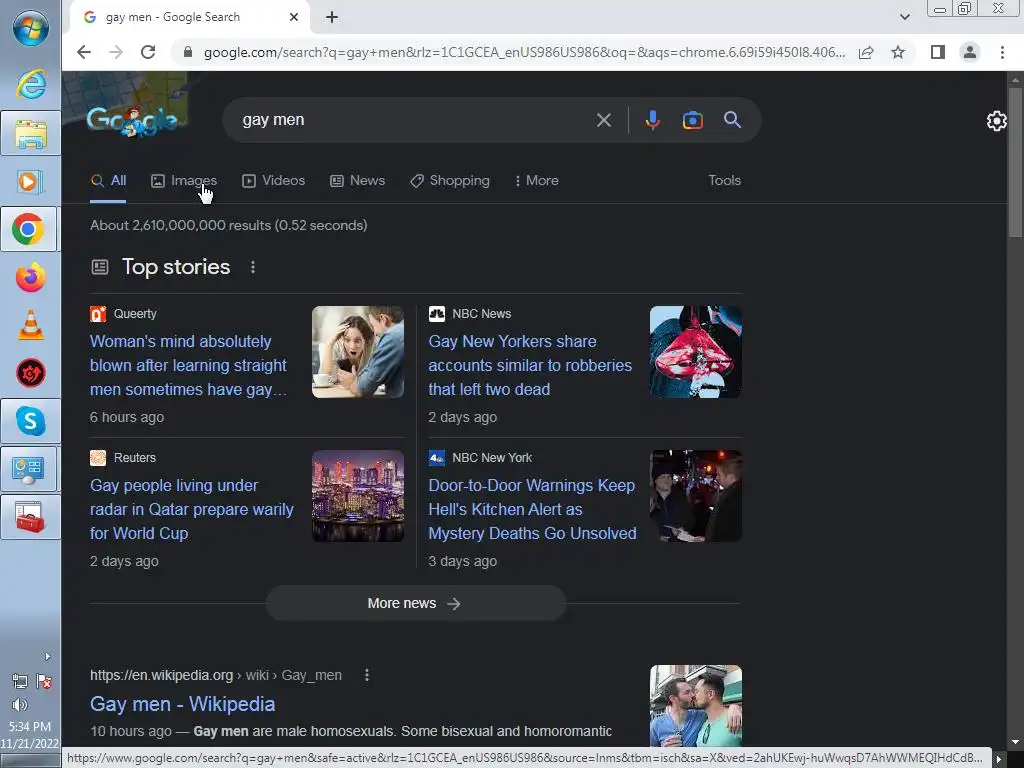Open a new browser tab
1024x768 pixels.
point(332,17)
